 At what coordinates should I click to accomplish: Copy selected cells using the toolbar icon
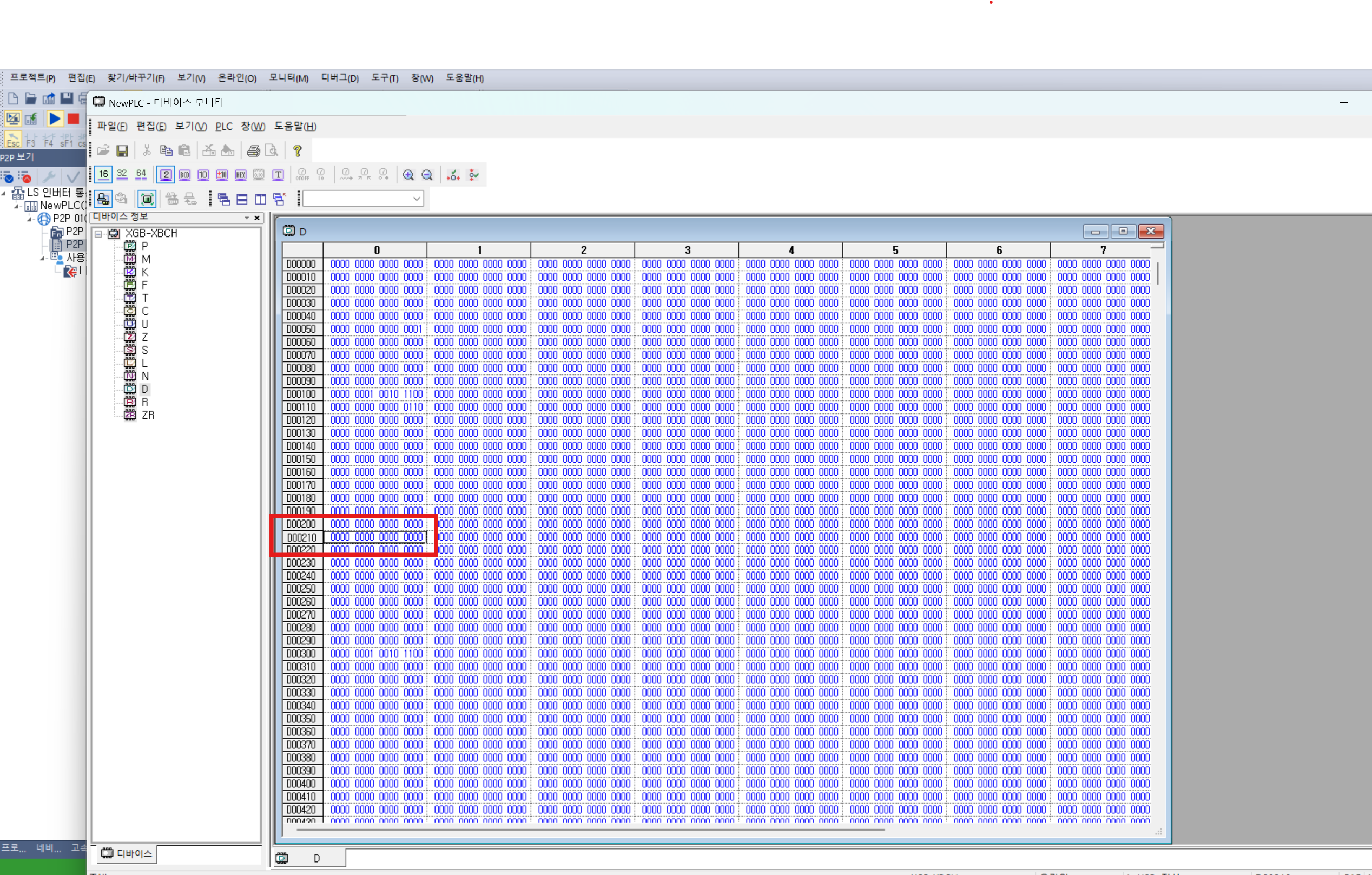pos(166,150)
